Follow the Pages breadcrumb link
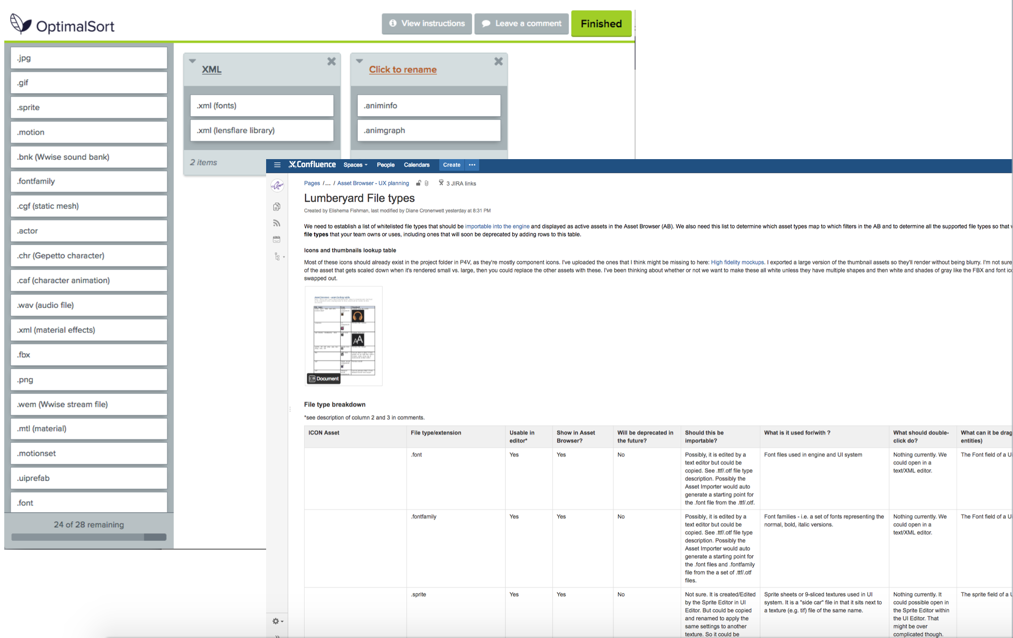 312,183
